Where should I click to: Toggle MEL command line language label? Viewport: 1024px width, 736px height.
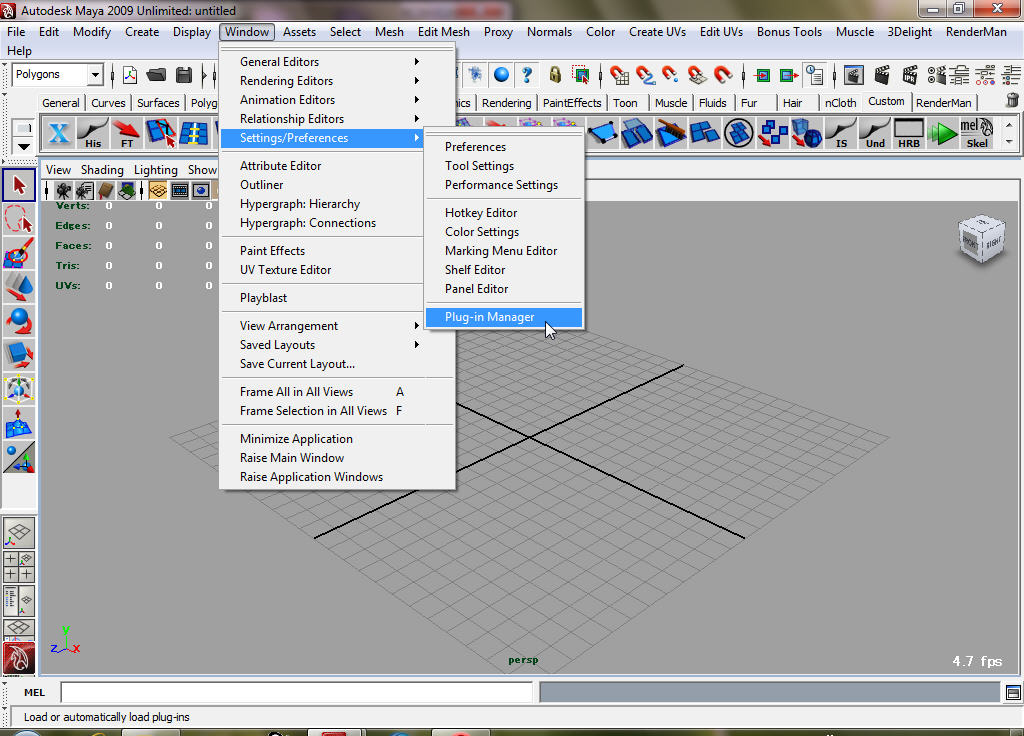click(x=35, y=693)
